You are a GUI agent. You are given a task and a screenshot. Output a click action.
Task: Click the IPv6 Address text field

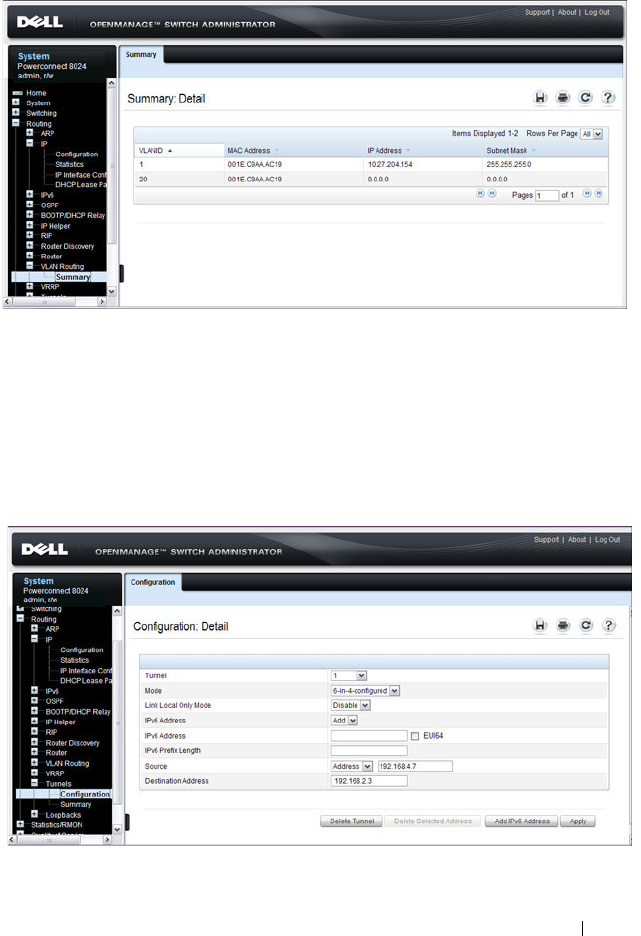click(369, 736)
